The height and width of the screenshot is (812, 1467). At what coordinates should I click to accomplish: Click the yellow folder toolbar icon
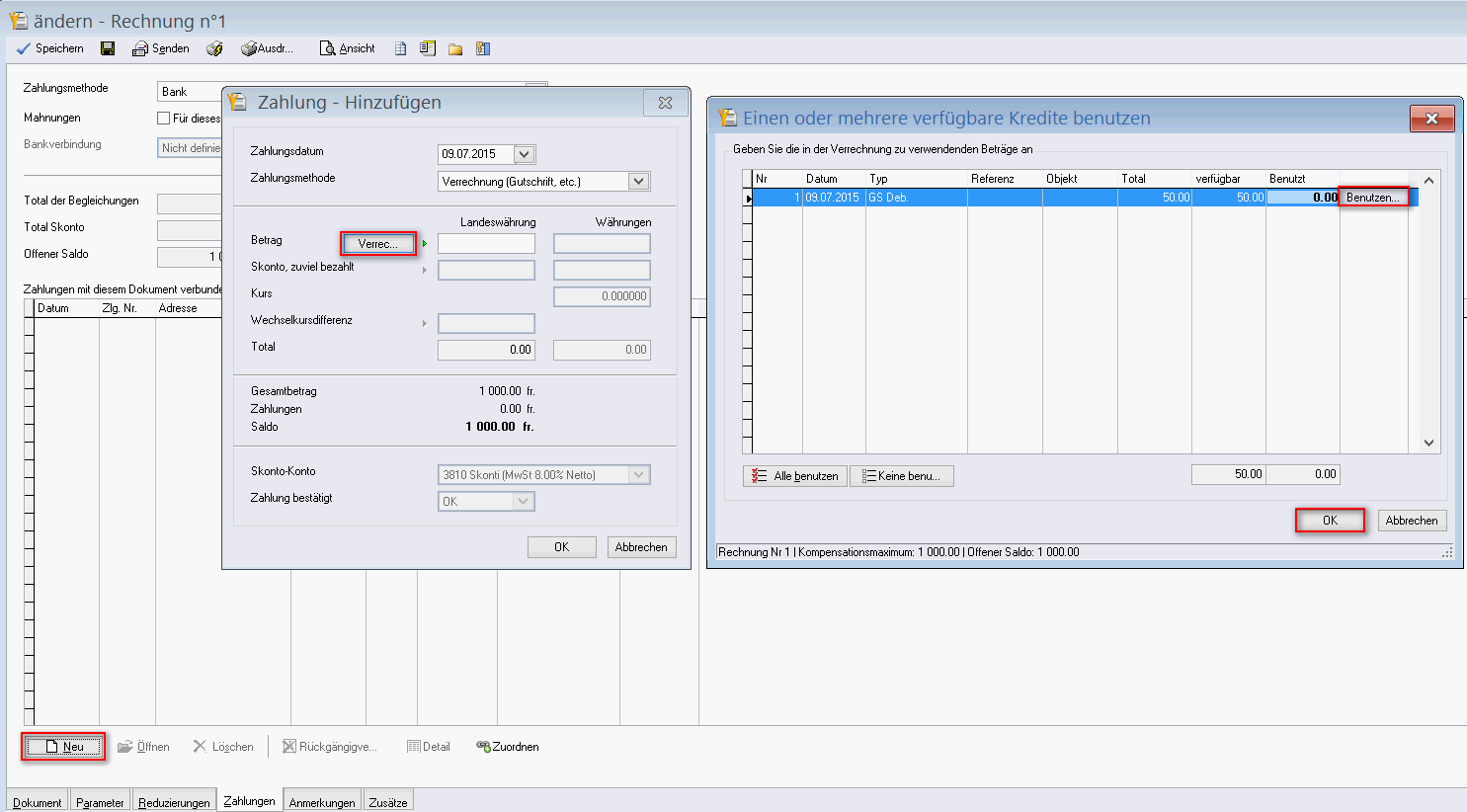click(455, 48)
